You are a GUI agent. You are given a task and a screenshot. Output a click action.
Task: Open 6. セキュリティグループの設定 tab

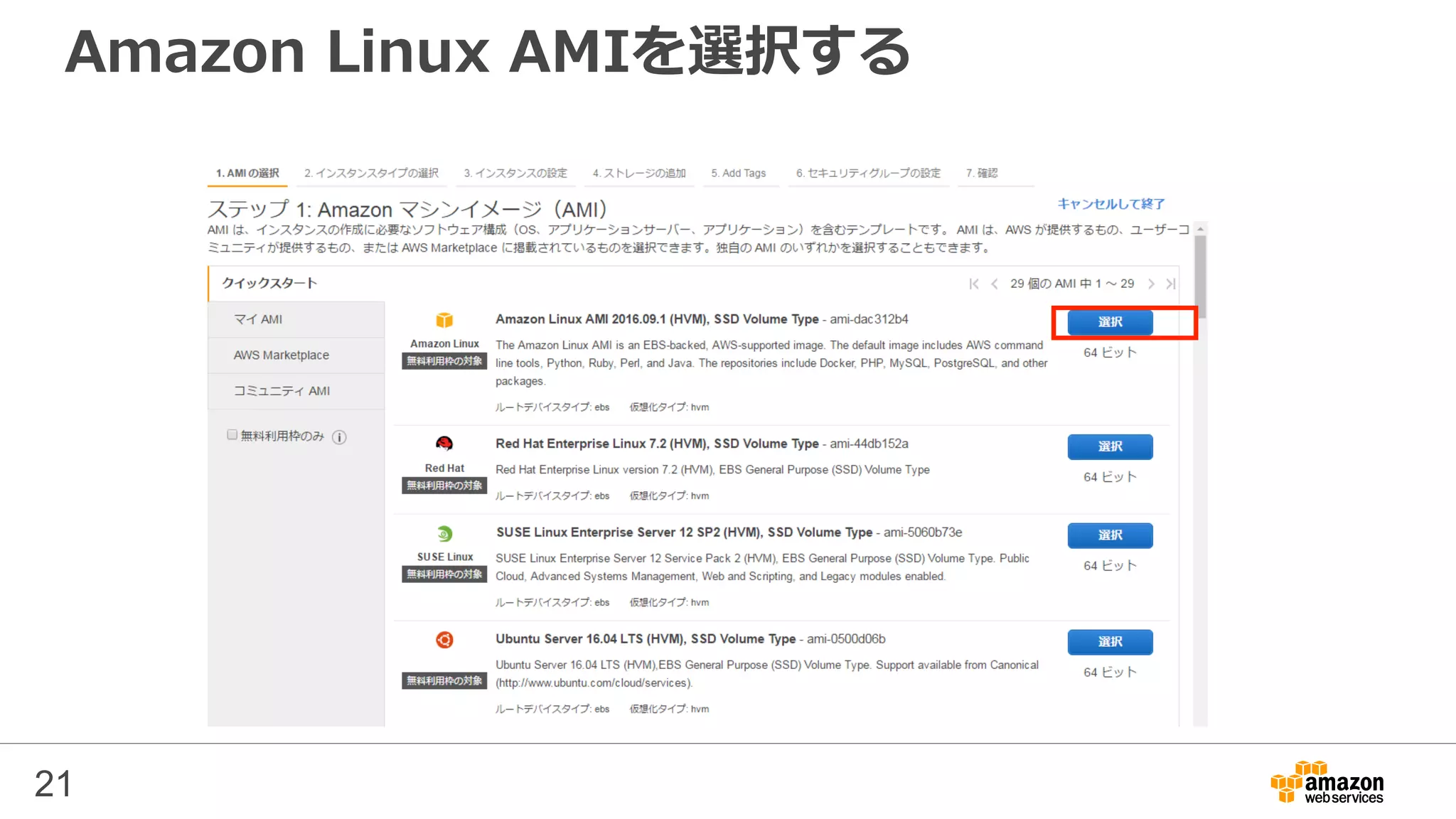868,173
